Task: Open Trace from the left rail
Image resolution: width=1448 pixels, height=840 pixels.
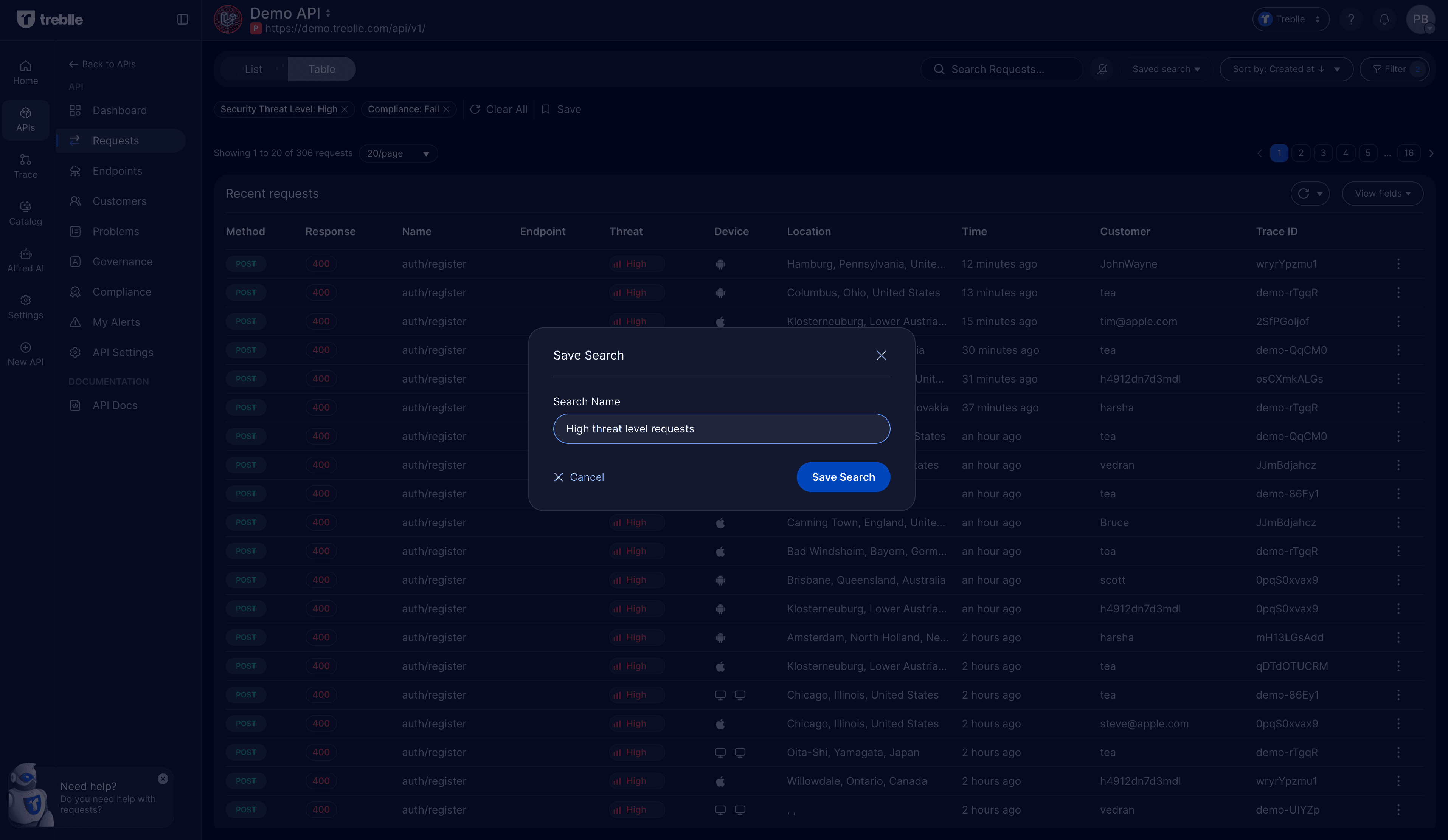Action: 25,166
